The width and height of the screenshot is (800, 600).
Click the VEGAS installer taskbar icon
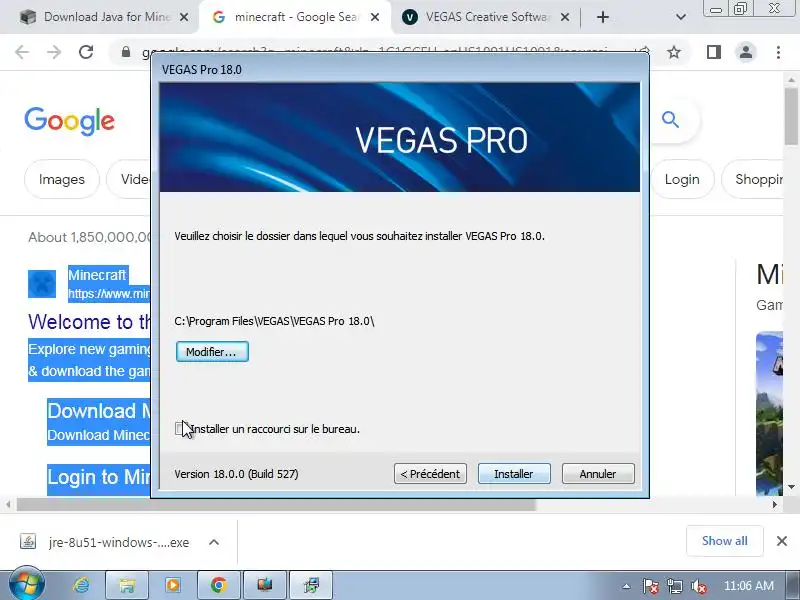point(311,585)
